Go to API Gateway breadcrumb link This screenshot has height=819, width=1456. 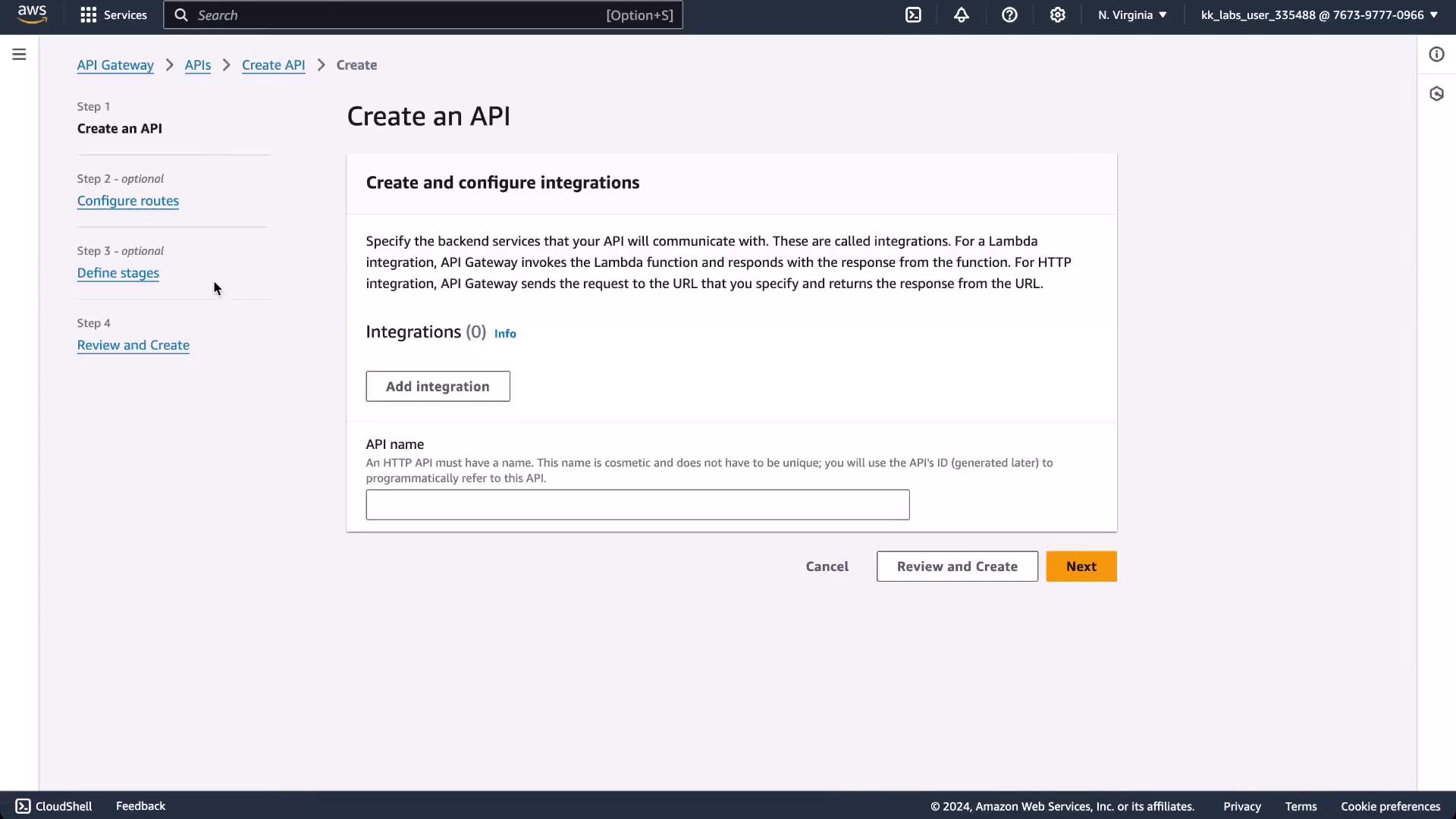click(115, 65)
